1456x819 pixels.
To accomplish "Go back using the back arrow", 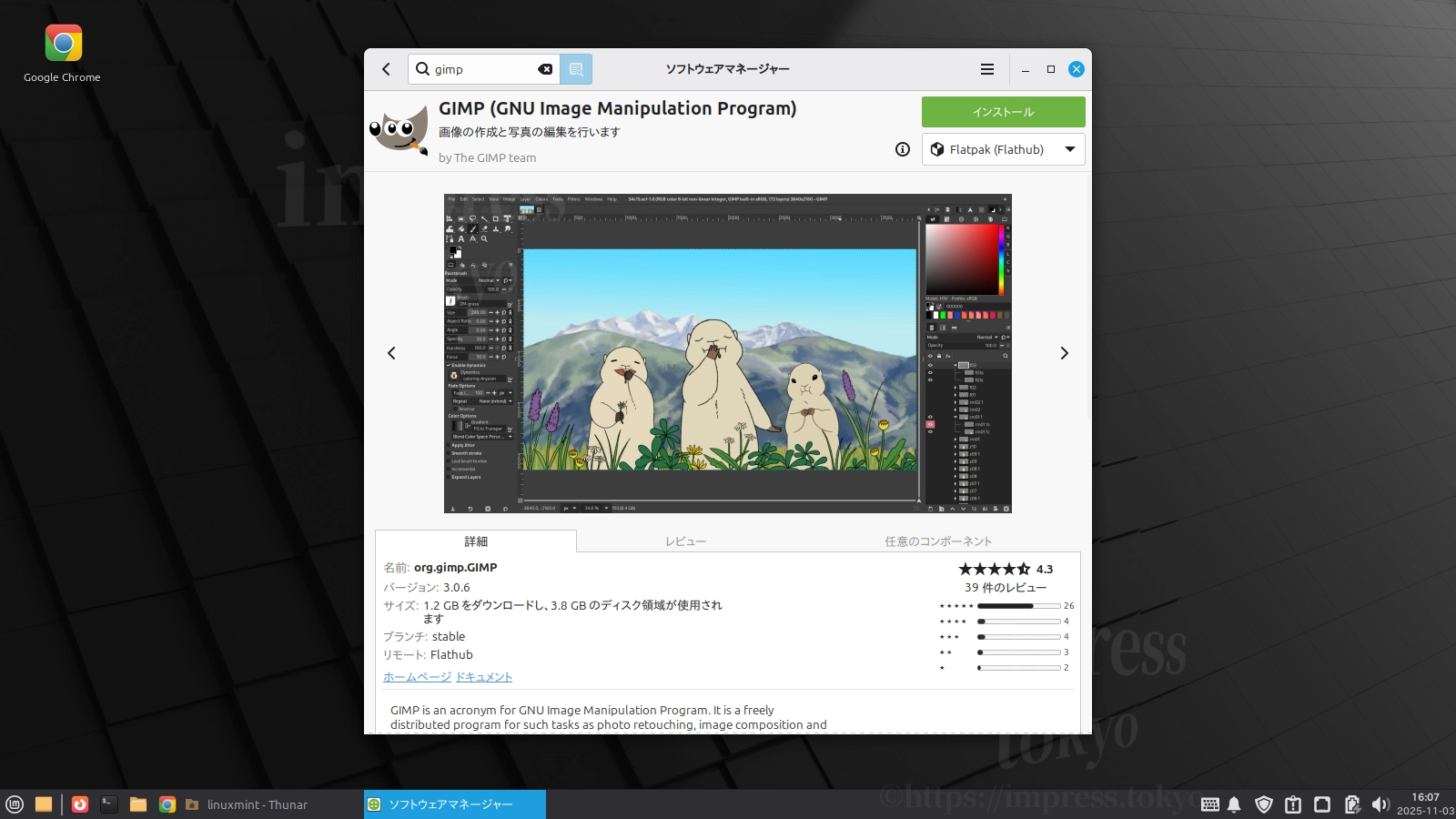I will tap(386, 69).
